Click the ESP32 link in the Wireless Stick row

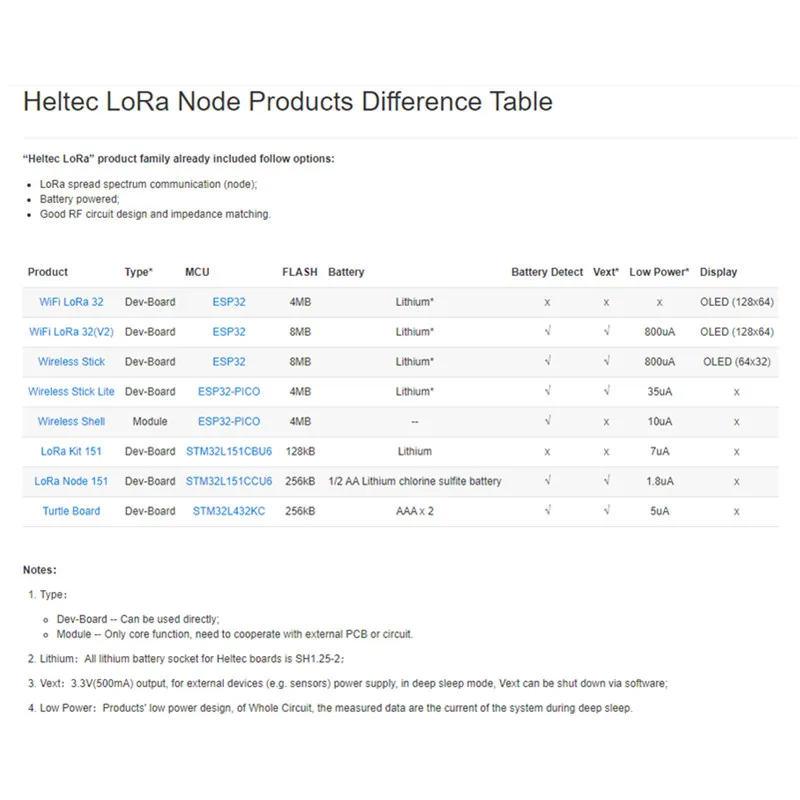229,362
